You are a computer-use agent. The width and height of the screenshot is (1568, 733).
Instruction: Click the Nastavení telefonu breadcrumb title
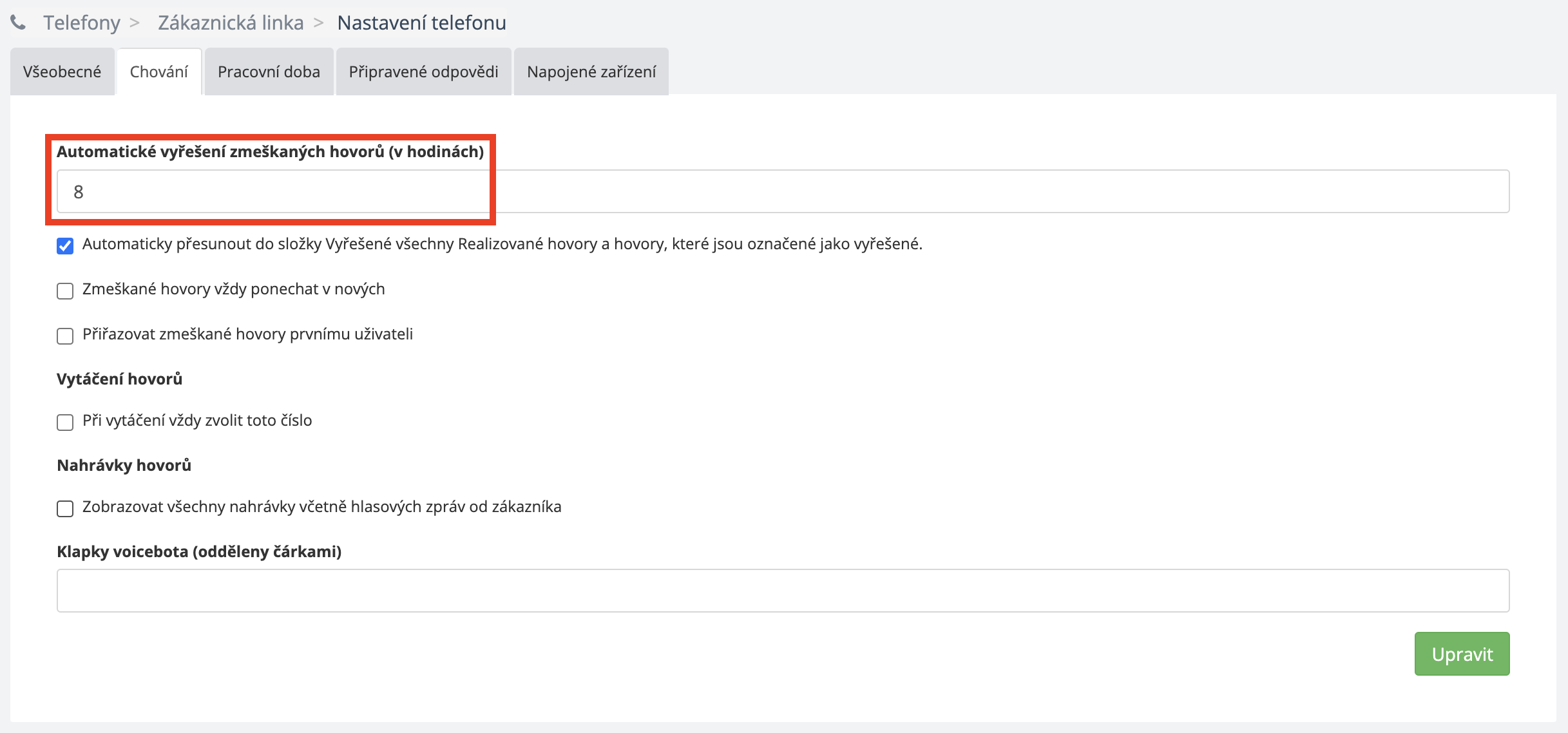click(421, 23)
